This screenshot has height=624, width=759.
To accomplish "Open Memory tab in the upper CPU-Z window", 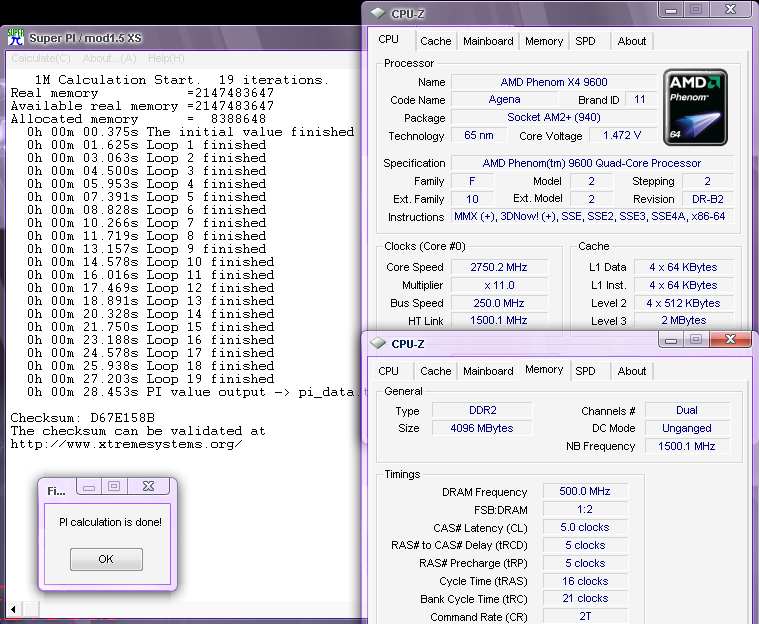I will click(x=544, y=41).
